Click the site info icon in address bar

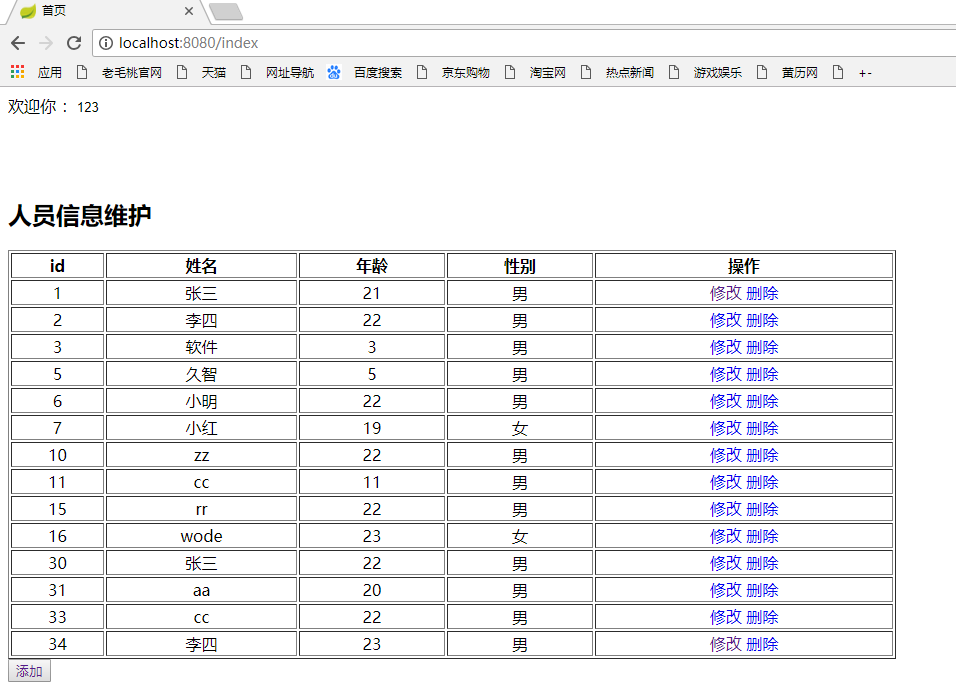coord(106,43)
